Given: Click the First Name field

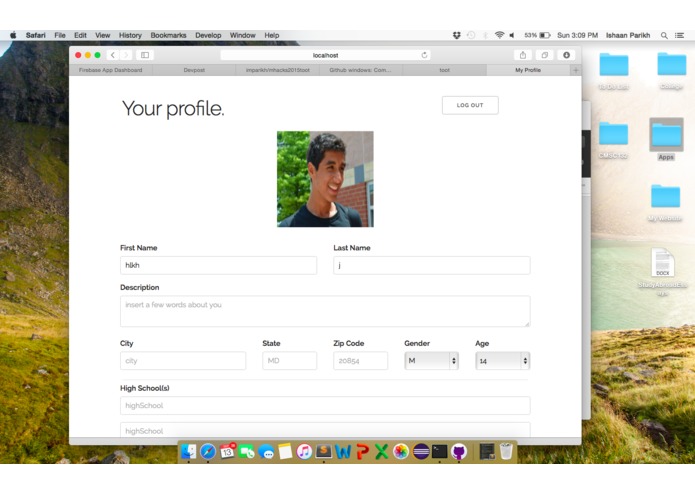Looking at the screenshot, I should click(219, 265).
